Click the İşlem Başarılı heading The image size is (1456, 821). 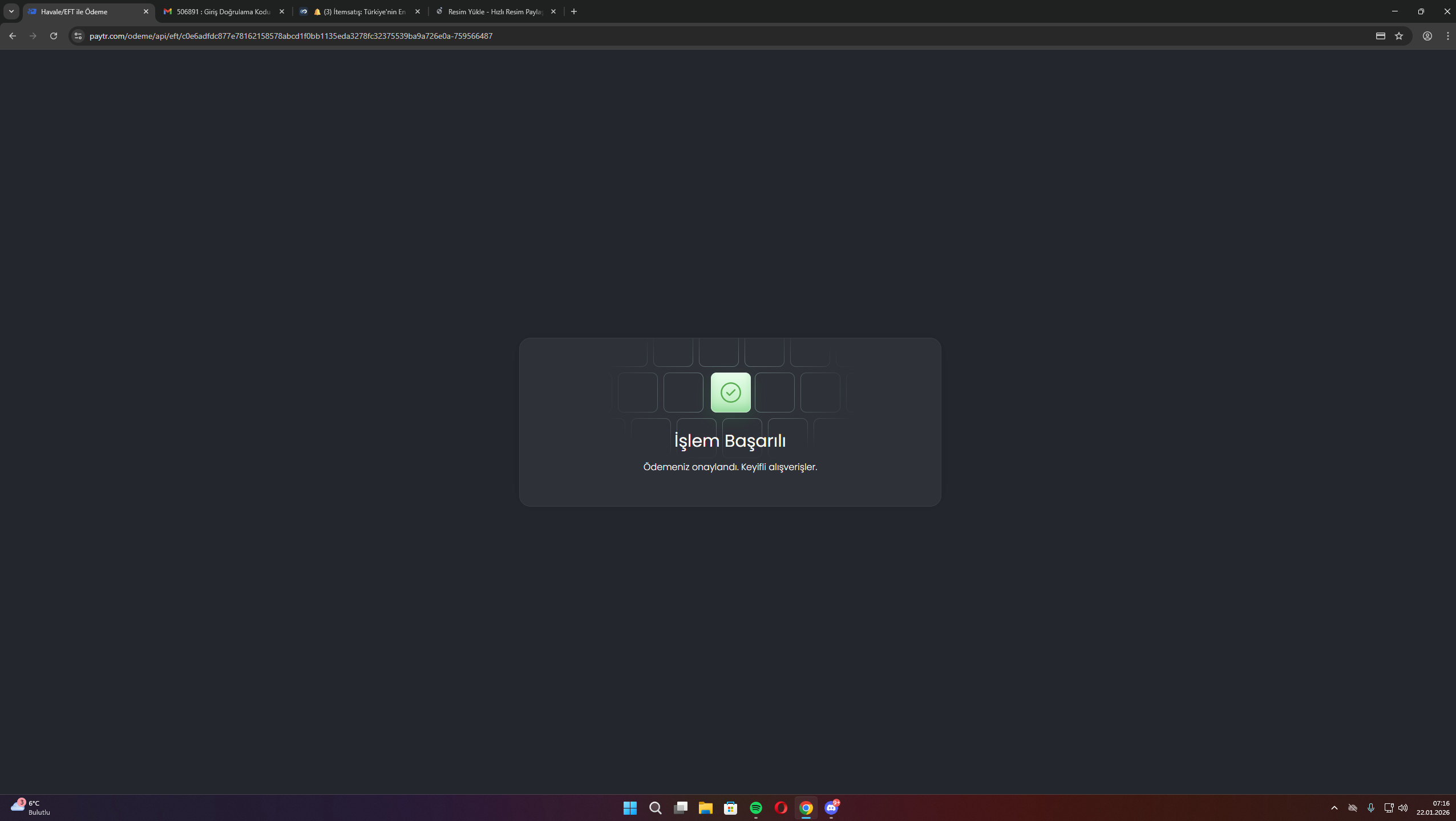pos(730,440)
